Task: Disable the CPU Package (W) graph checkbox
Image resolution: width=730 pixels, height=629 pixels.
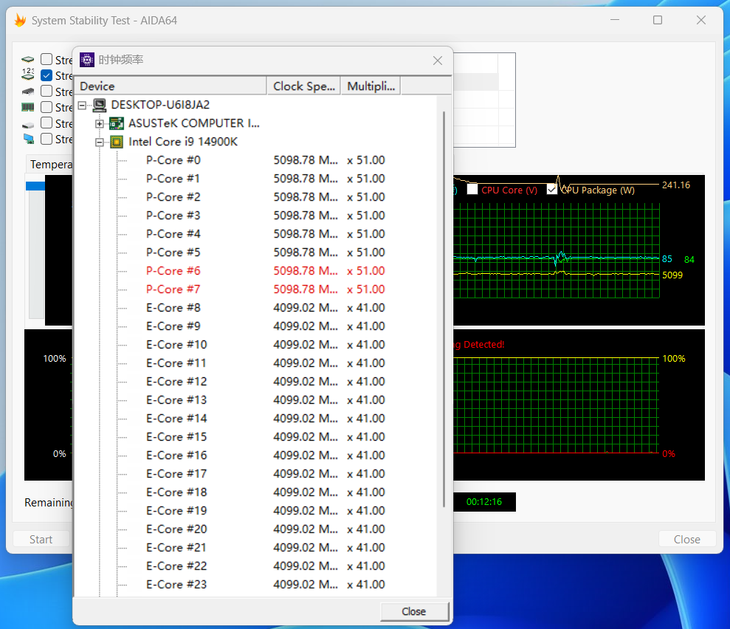Action: coord(552,190)
